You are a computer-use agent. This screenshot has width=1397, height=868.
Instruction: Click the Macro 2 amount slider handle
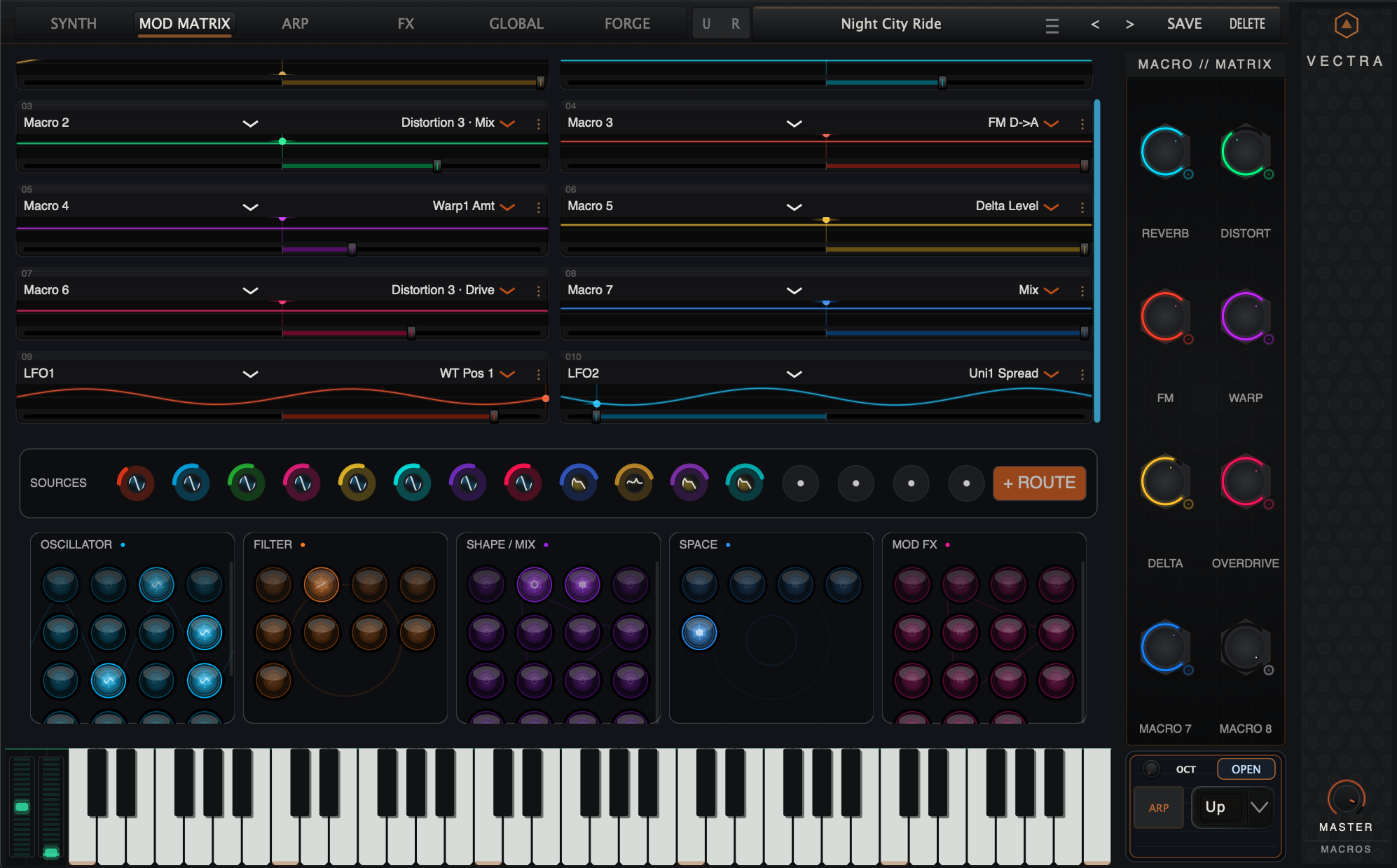[437, 165]
